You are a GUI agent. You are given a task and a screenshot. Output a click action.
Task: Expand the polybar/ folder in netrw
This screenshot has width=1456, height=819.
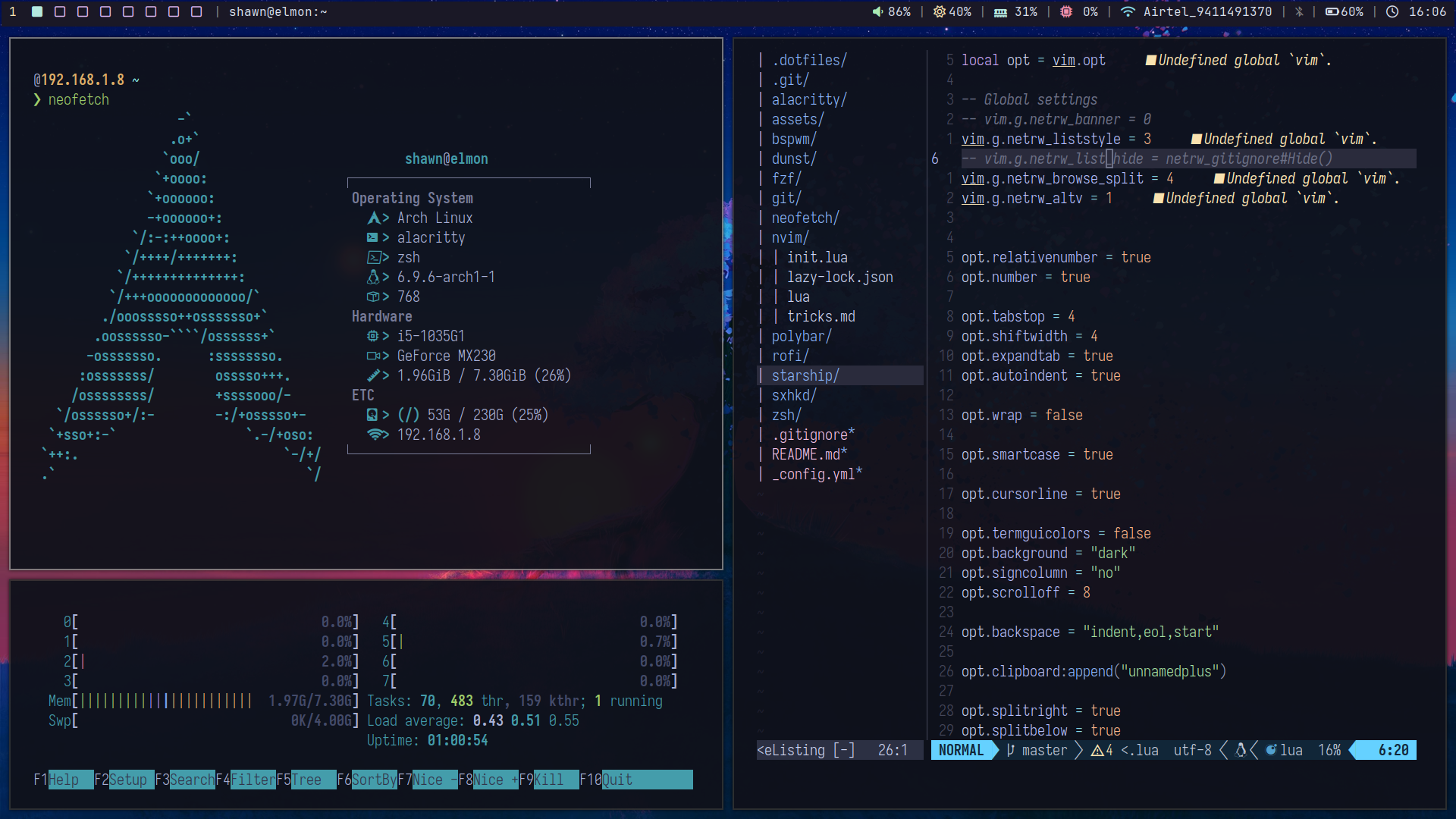802,336
